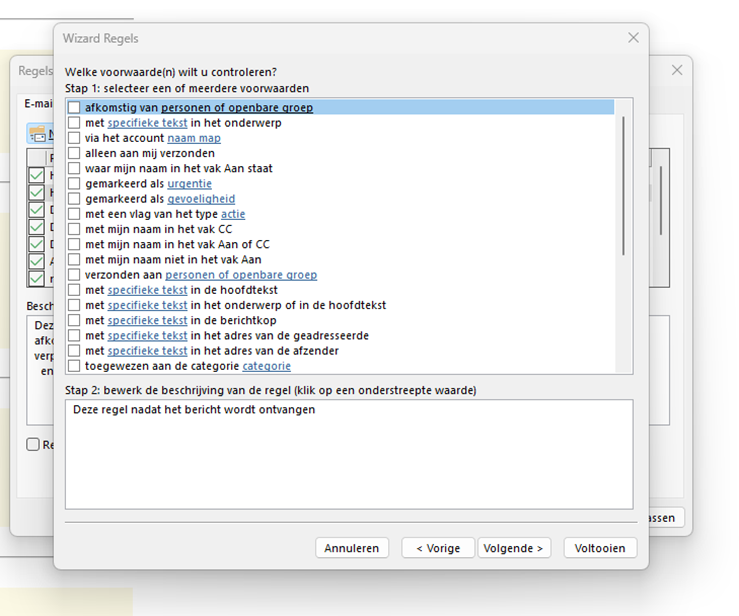Enable 'alleen aan mij verzonden' condition
This screenshot has height=616, width=739.
pos(74,153)
